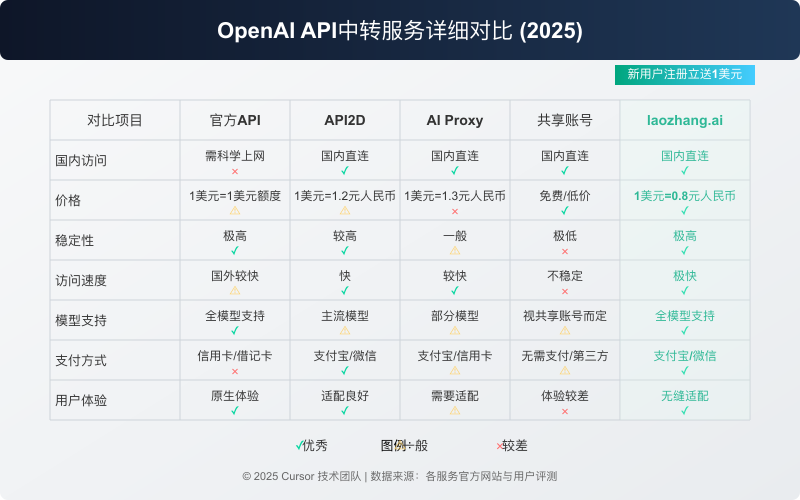Click the OpenAI API中转服务详细对比 title
The height and width of the screenshot is (500, 800).
[x=365, y=31]
